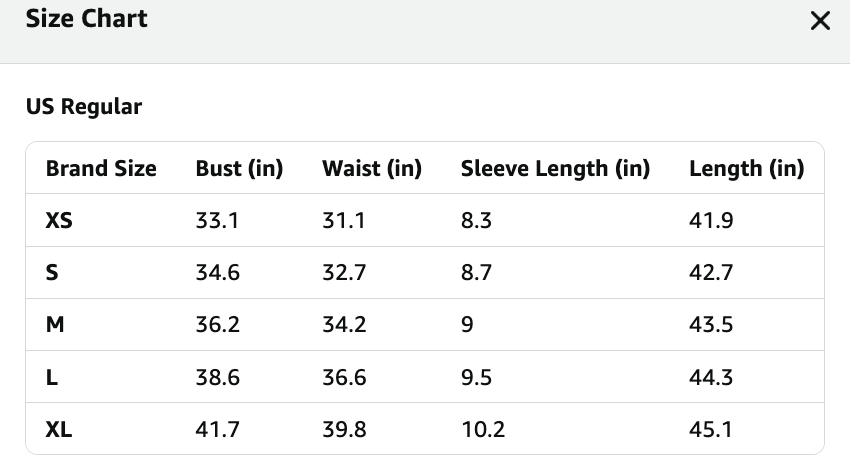Select the S size row label

tap(52, 272)
